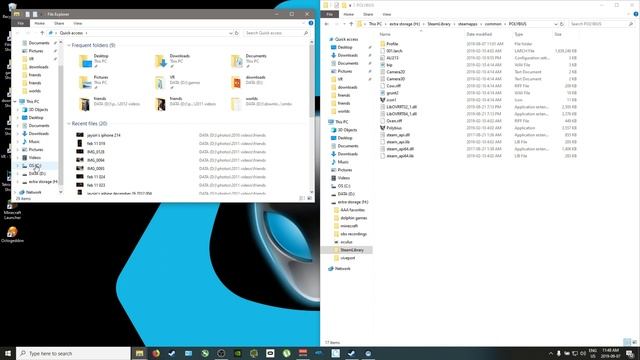Open File menu in Quick access window

click(20, 23)
